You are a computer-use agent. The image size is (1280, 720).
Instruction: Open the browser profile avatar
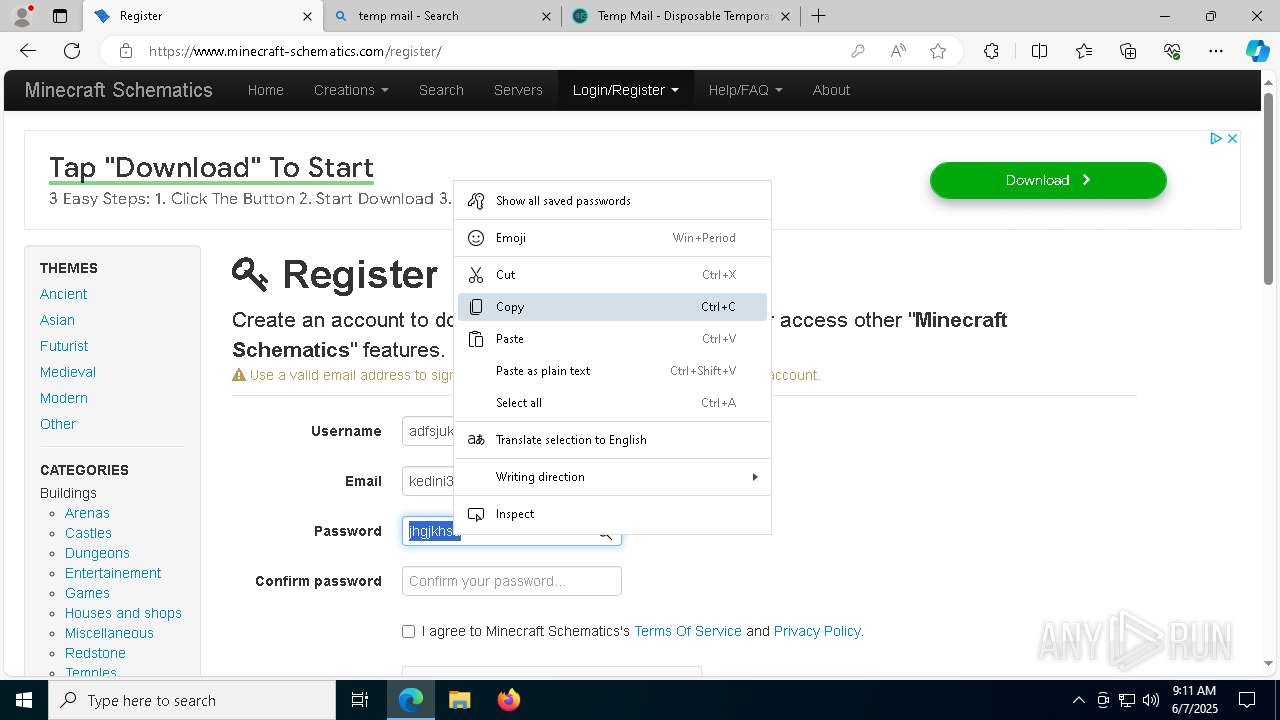pyautogui.click(x=22, y=16)
